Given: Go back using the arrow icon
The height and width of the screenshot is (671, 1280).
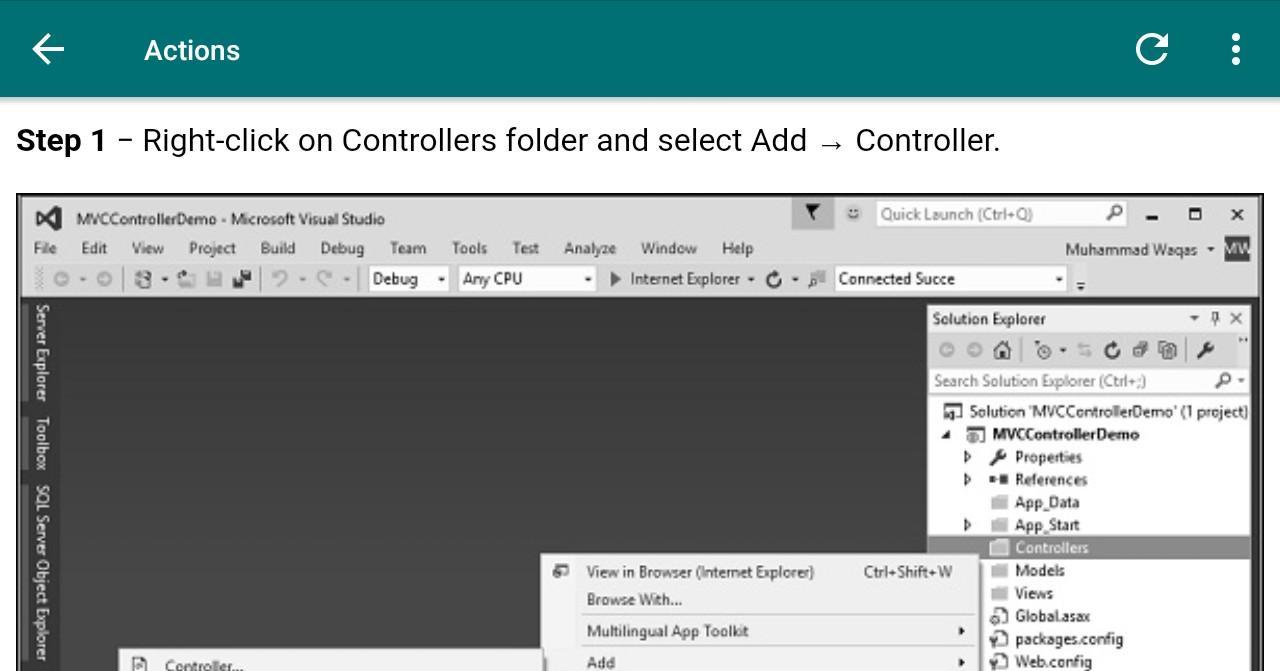Looking at the screenshot, I should coord(48,49).
